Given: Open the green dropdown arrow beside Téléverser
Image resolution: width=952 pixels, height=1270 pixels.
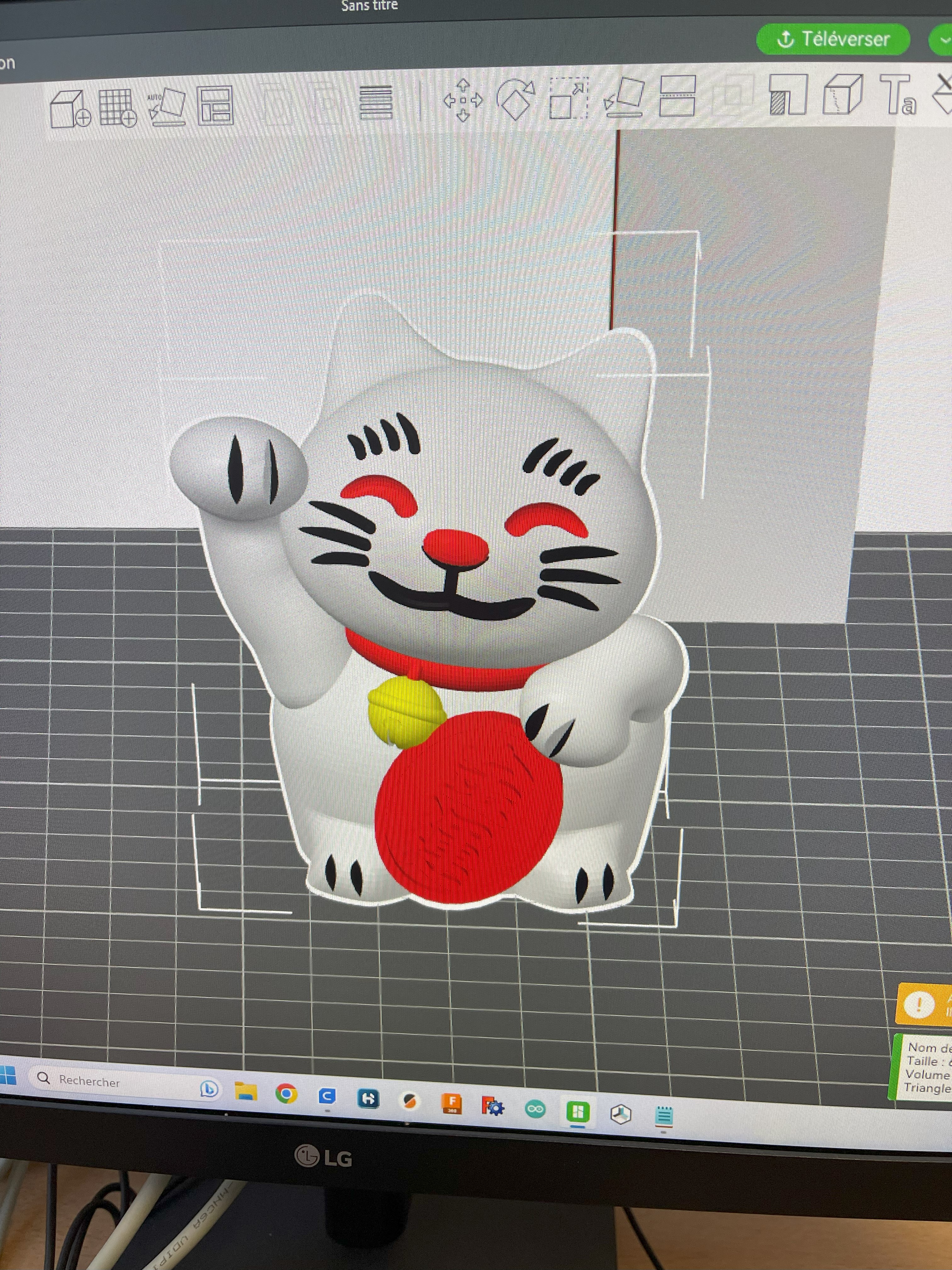Looking at the screenshot, I should click(x=942, y=40).
